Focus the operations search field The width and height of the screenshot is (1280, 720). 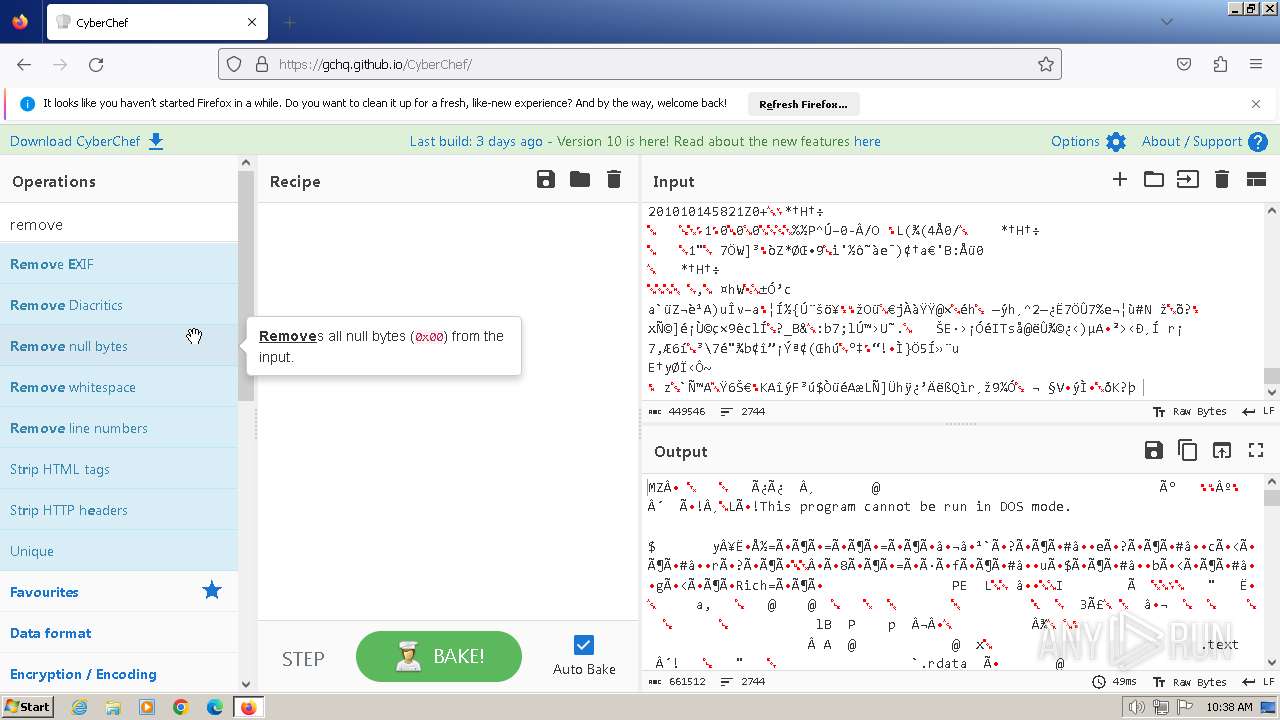pyautogui.click(x=119, y=224)
